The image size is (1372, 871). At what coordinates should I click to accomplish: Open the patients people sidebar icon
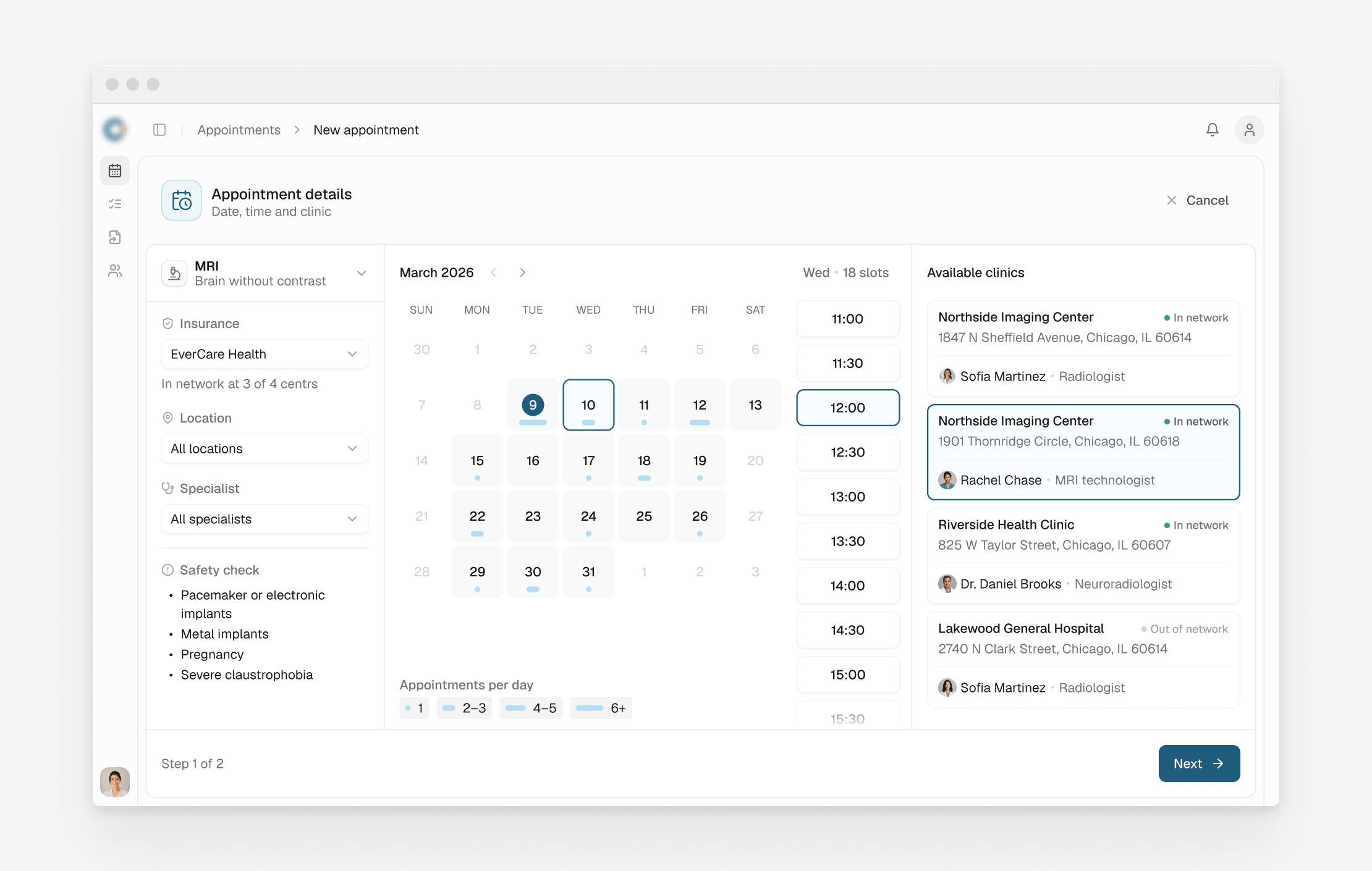tap(115, 271)
